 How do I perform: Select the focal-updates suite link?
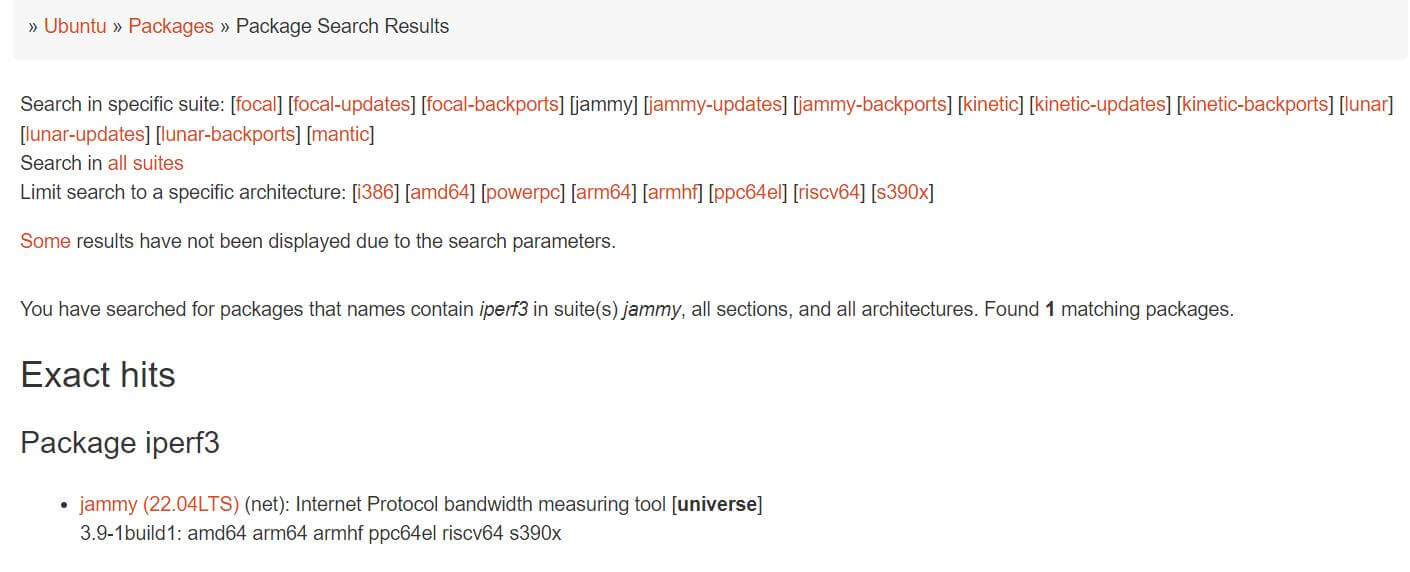351,104
